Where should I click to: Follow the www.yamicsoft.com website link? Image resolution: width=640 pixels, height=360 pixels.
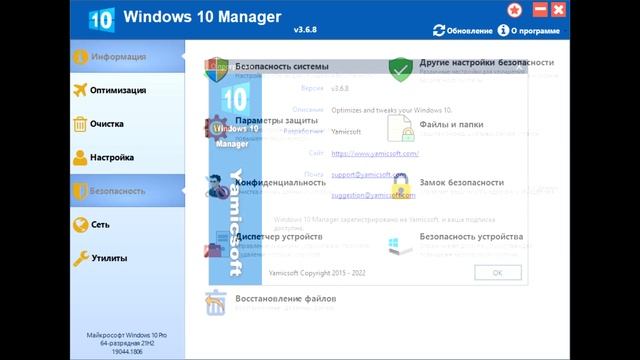point(375,153)
